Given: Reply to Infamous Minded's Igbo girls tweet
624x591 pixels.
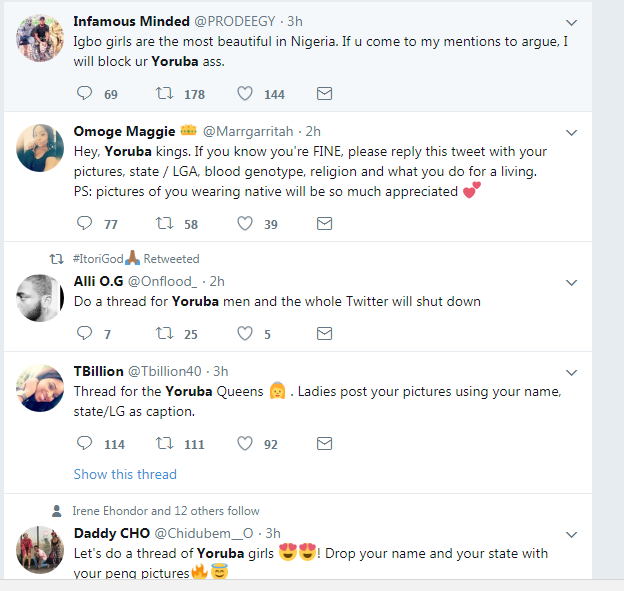Looking at the screenshot, I should tap(84, 93).
